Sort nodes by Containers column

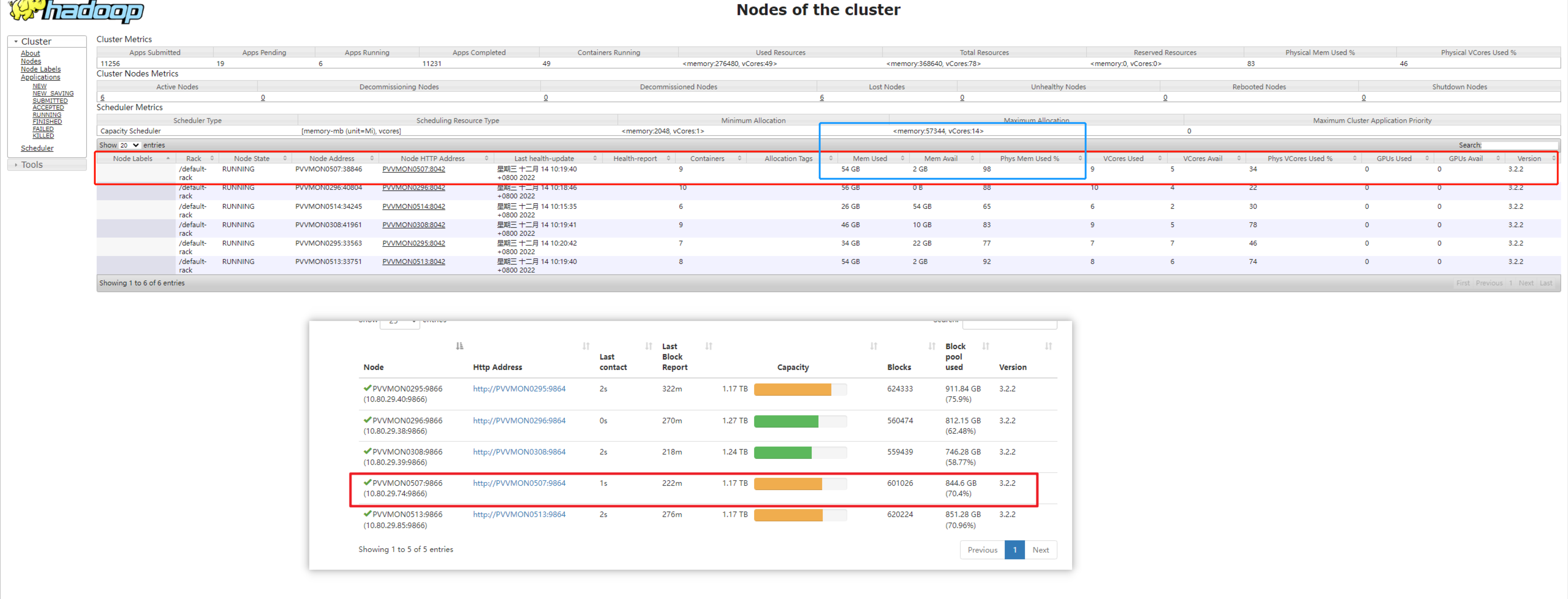pos(710,158)
